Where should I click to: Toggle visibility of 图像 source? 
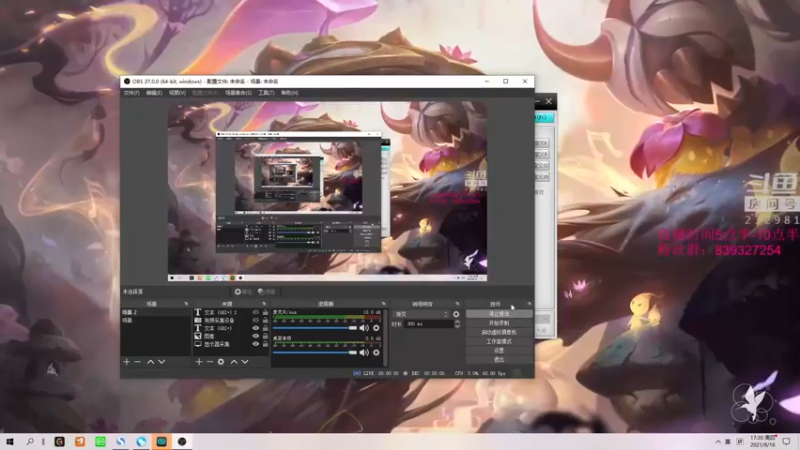(x=256, y=336)
